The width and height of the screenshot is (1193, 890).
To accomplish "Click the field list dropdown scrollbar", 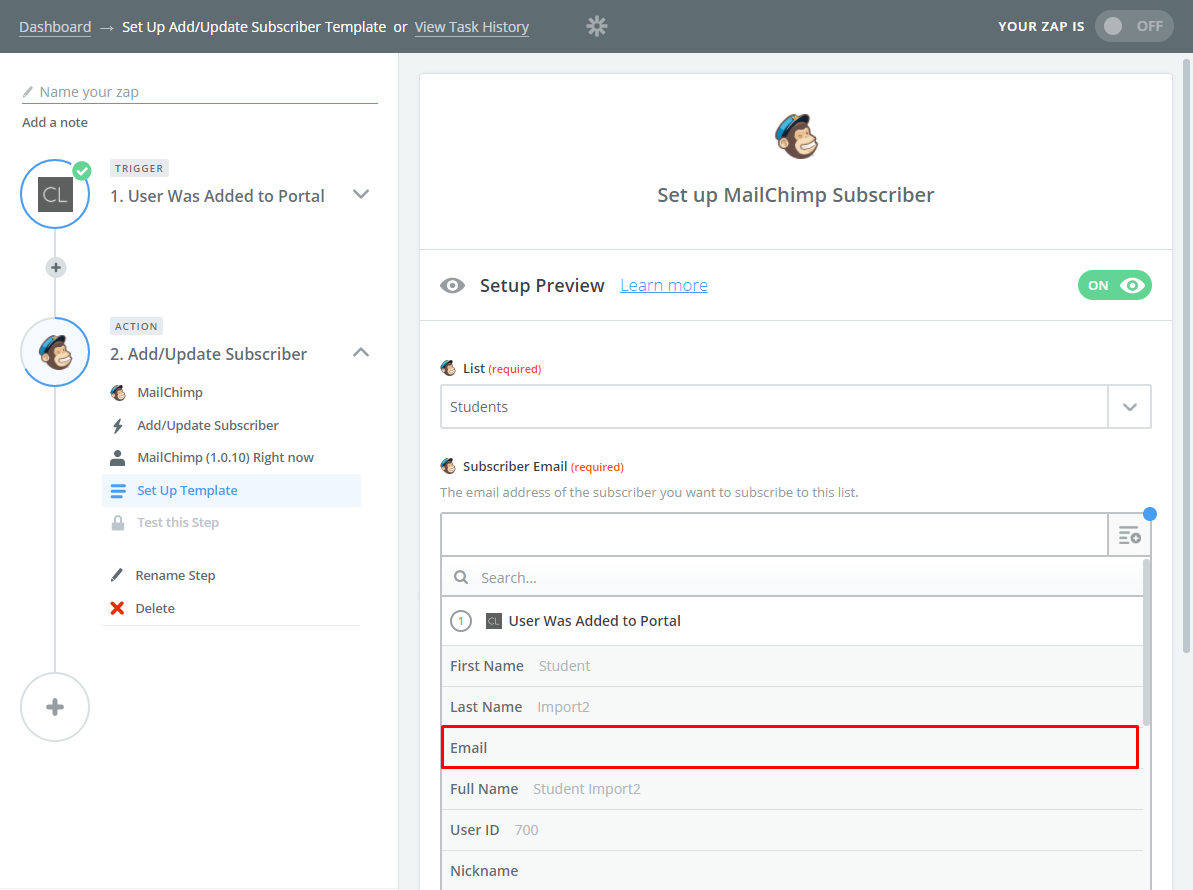I will [x=1147, y=642].
